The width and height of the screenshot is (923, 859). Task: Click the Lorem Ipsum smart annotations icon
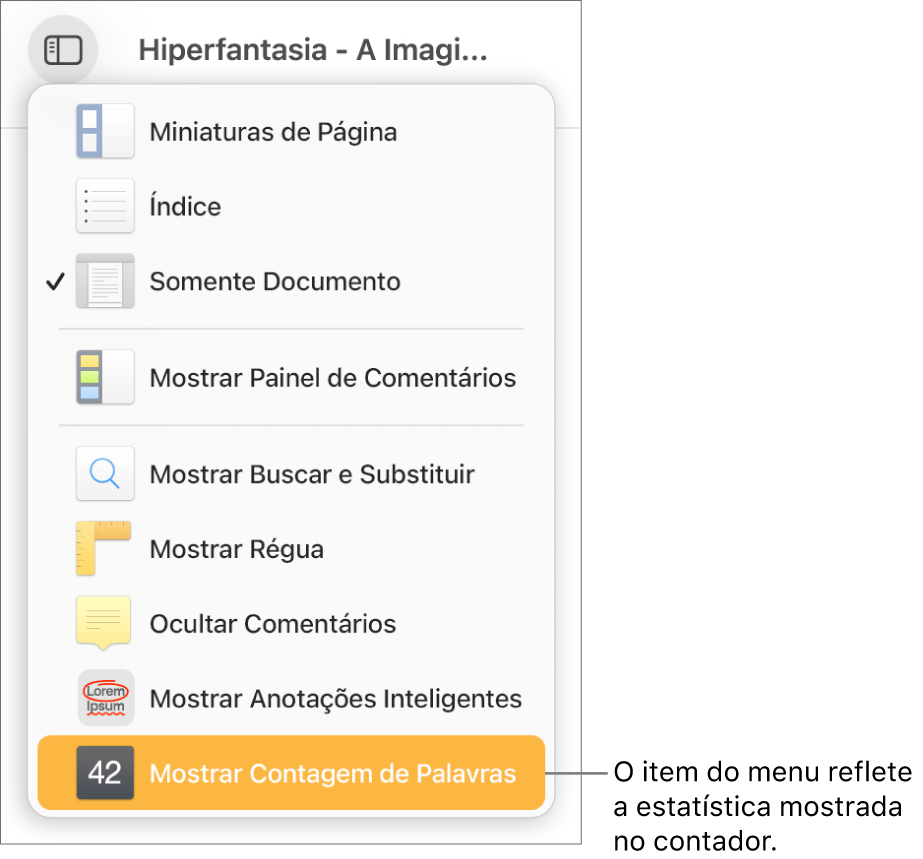pos(105,697)
